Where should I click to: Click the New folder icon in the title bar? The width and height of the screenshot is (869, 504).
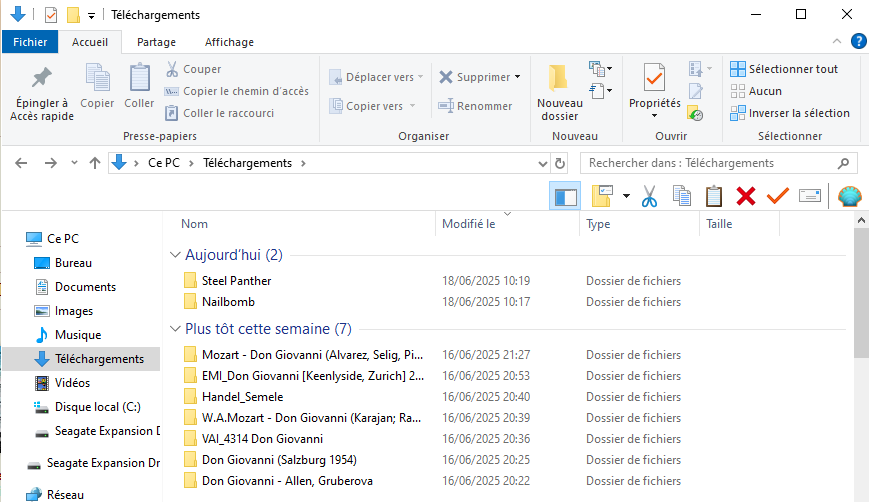pyautogui.click(x=73, y=15)
